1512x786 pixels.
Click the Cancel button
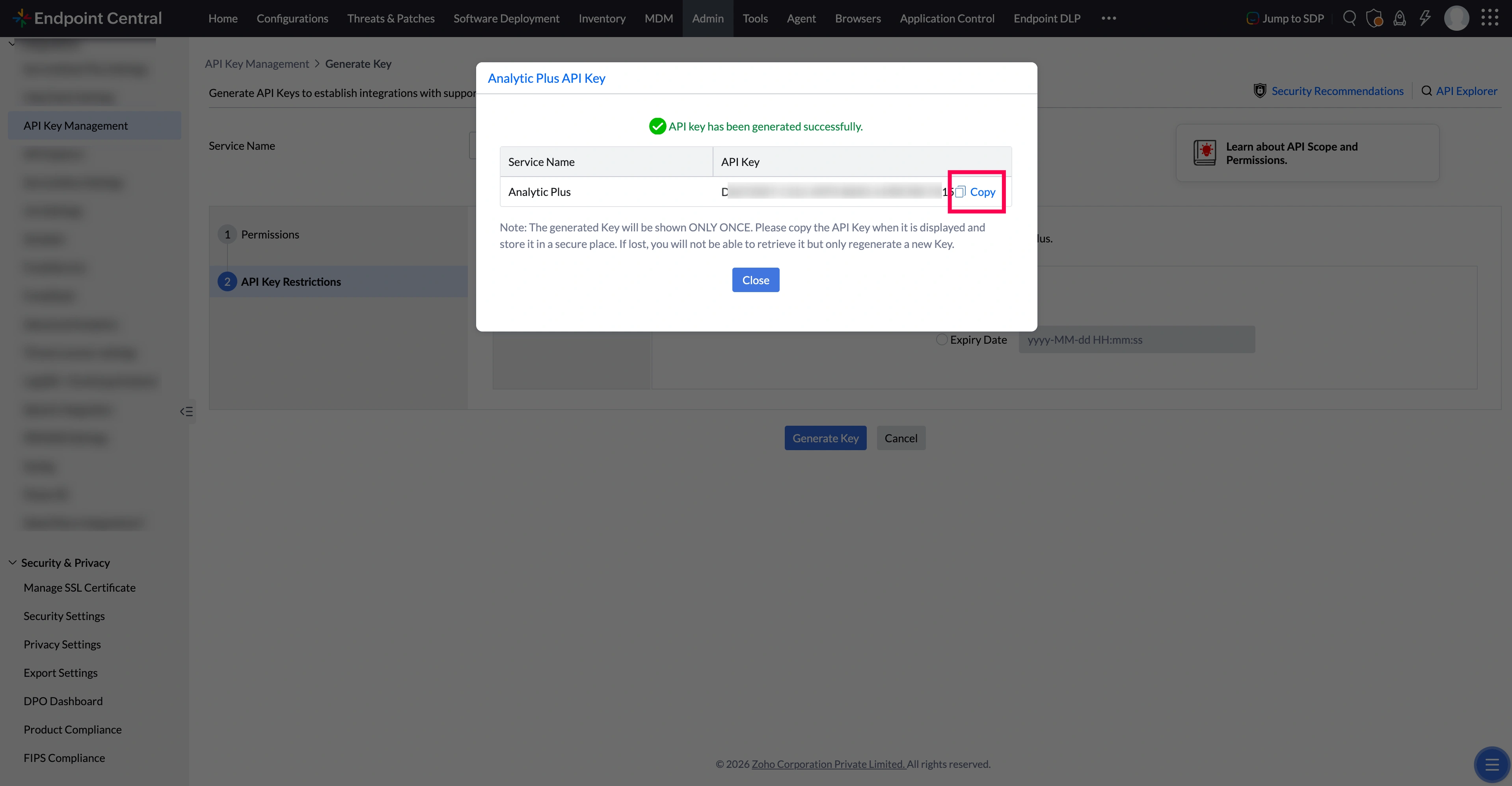click(900, 438)
